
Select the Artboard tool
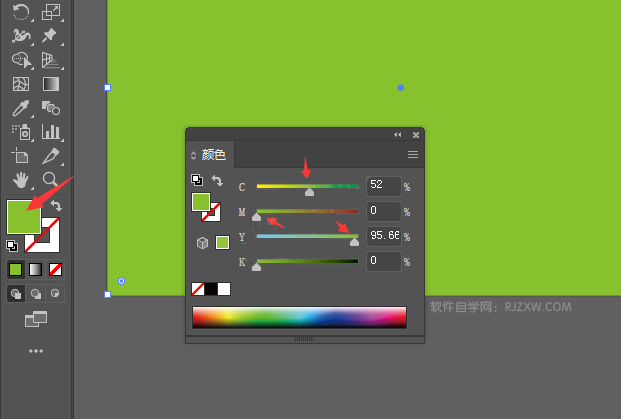[x=20, y=156]
